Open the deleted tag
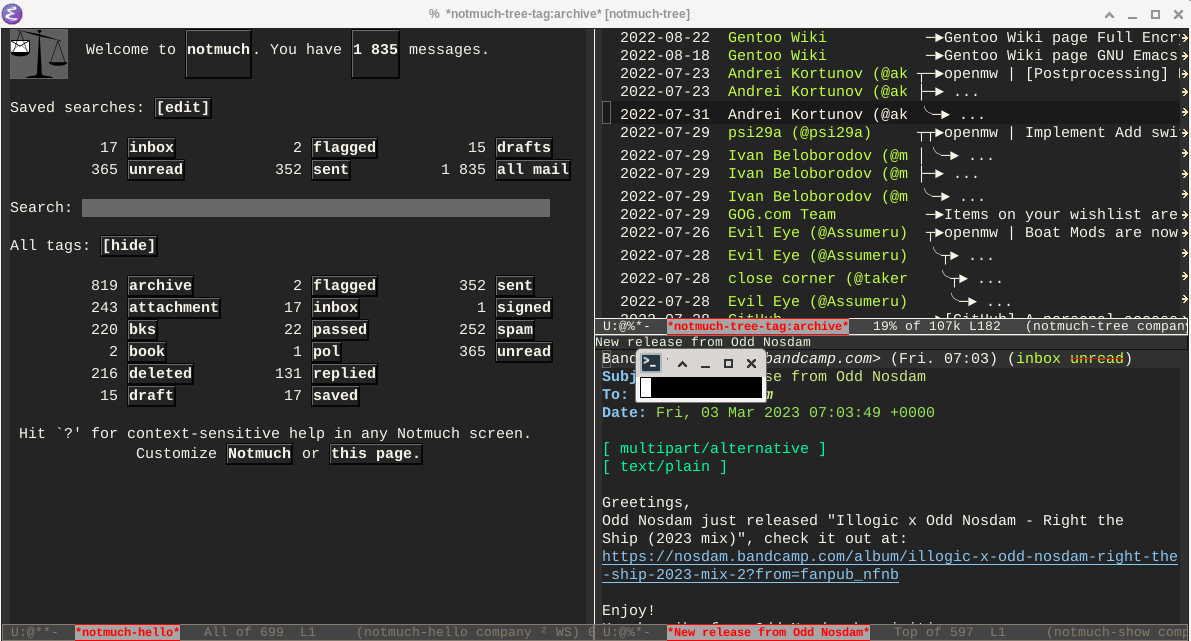This screenshot has width=1191, height=641. click(160, 374)
